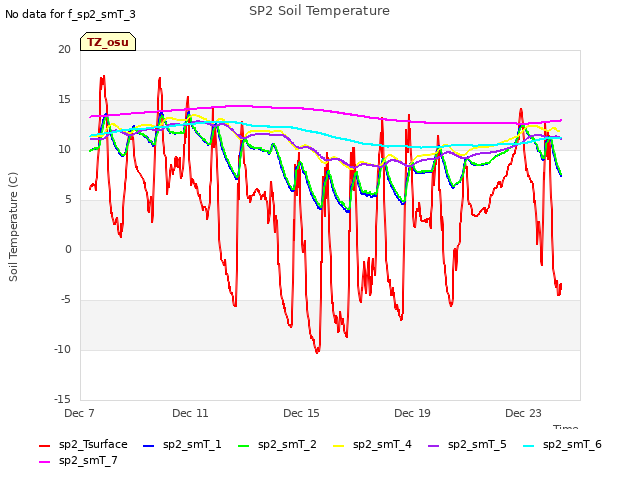Click magenta sp2_smT_7 legend color marker
640x480 pixels.
tap(44, 462)
